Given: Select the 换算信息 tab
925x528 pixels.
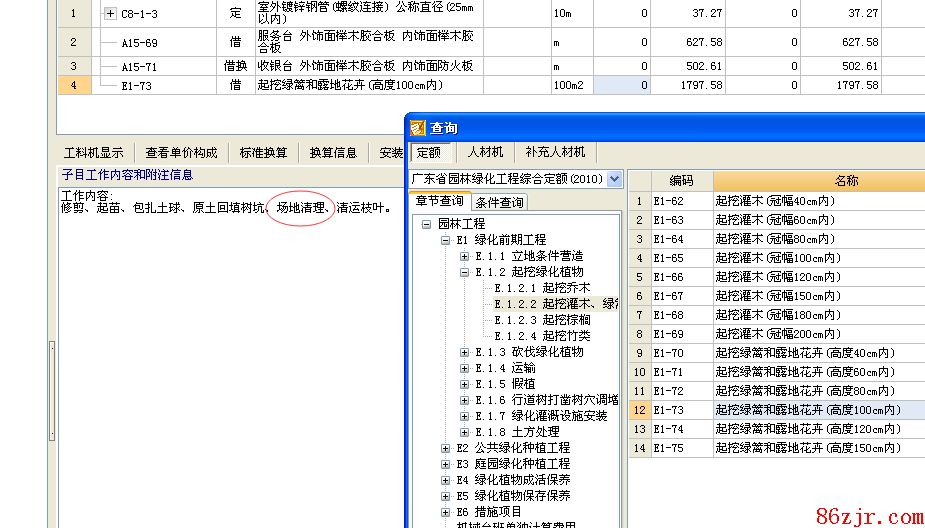Looking at the screenshot, I should click(333, 153).
